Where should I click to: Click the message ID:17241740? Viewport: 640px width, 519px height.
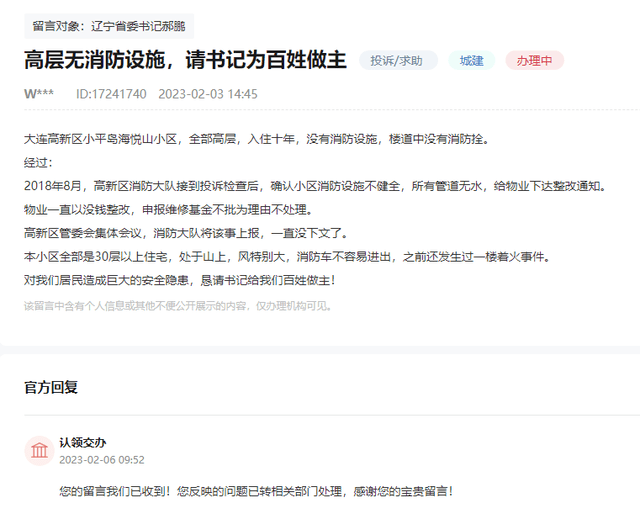tap(111, 94)
